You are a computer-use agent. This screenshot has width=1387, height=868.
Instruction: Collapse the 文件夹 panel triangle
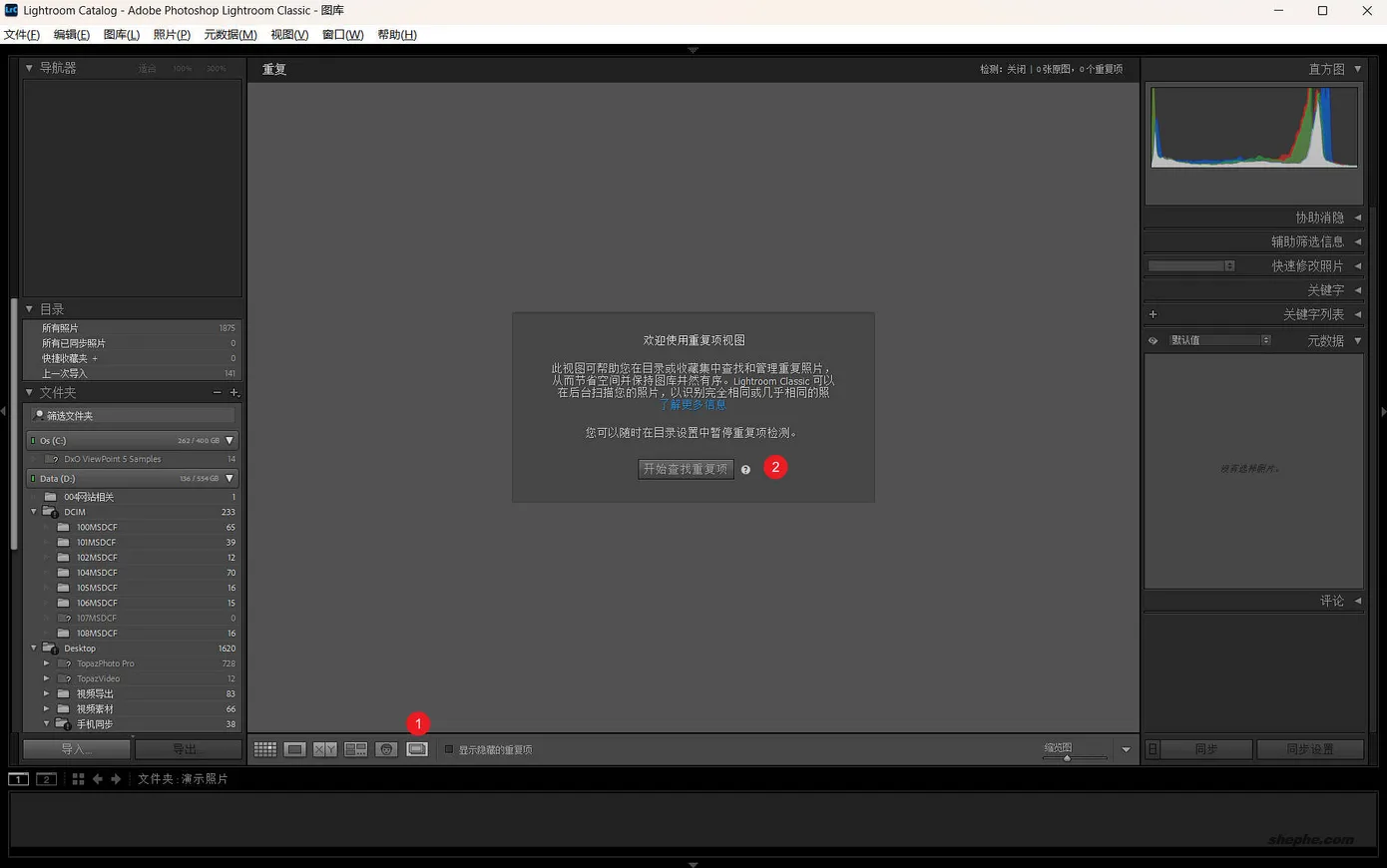[x=29, y=393]
